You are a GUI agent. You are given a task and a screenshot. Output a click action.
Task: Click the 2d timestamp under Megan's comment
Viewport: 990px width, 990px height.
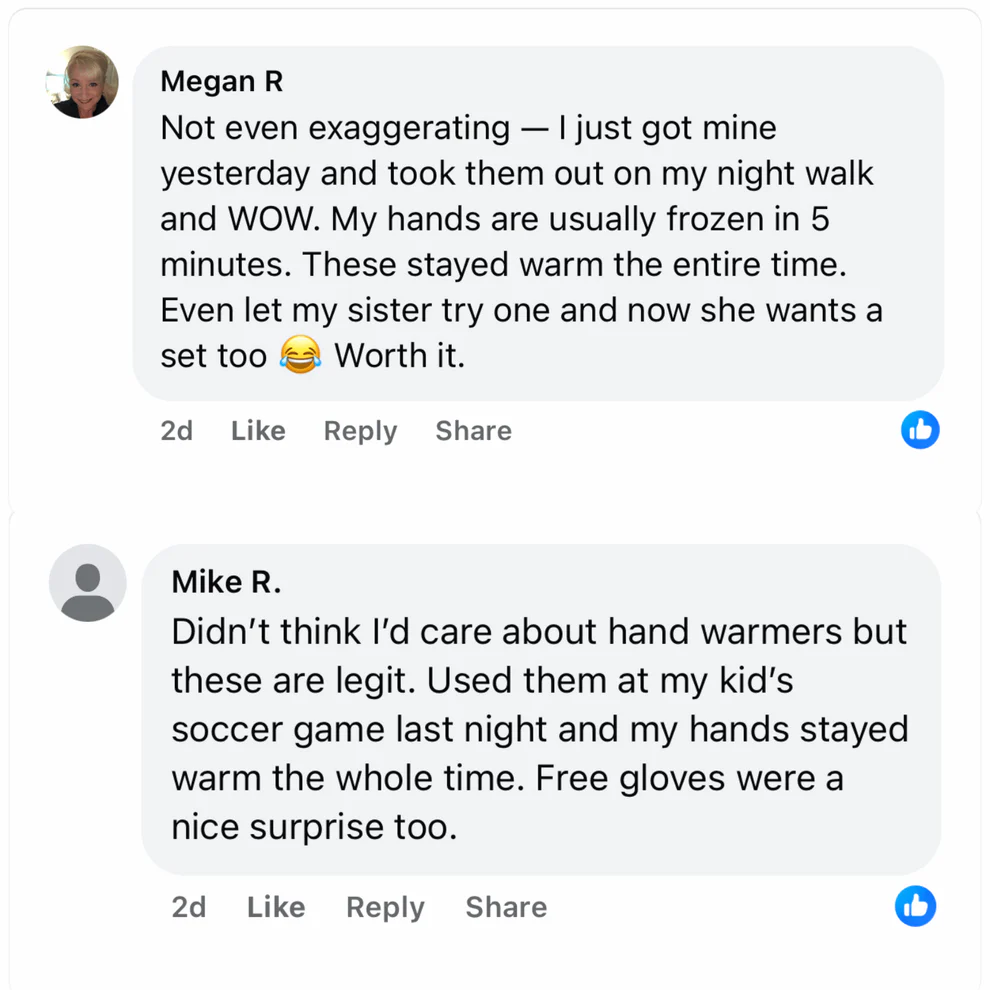[x=176, y=431]
